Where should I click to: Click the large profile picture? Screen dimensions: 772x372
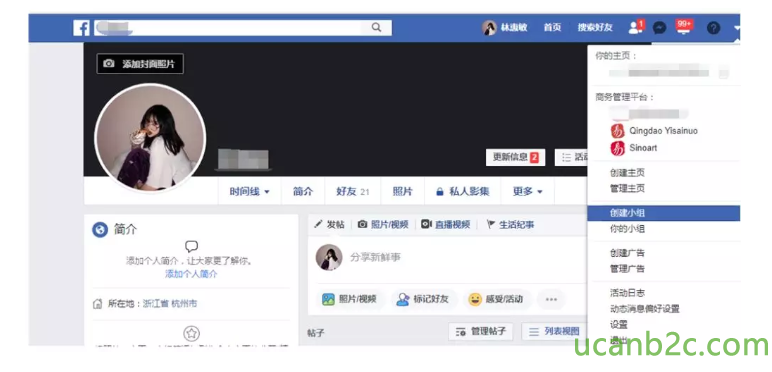[150, 137]
